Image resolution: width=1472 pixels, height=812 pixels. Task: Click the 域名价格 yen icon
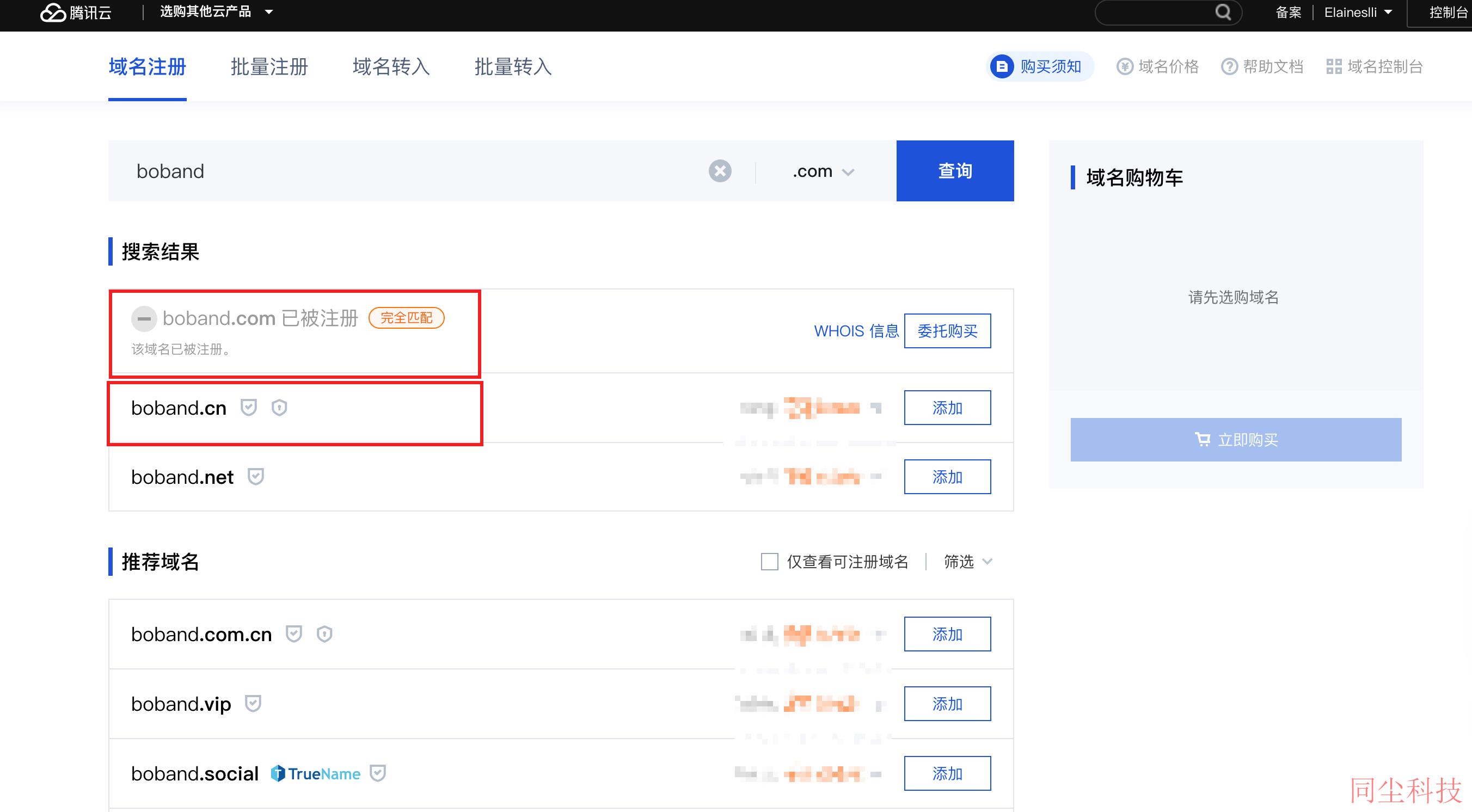click(1125, 67)
